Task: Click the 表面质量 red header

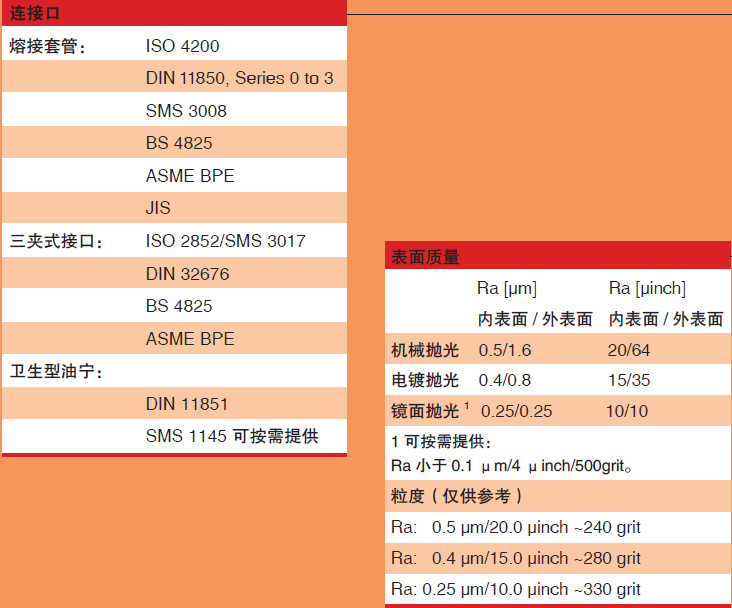Action: (424, 257)
